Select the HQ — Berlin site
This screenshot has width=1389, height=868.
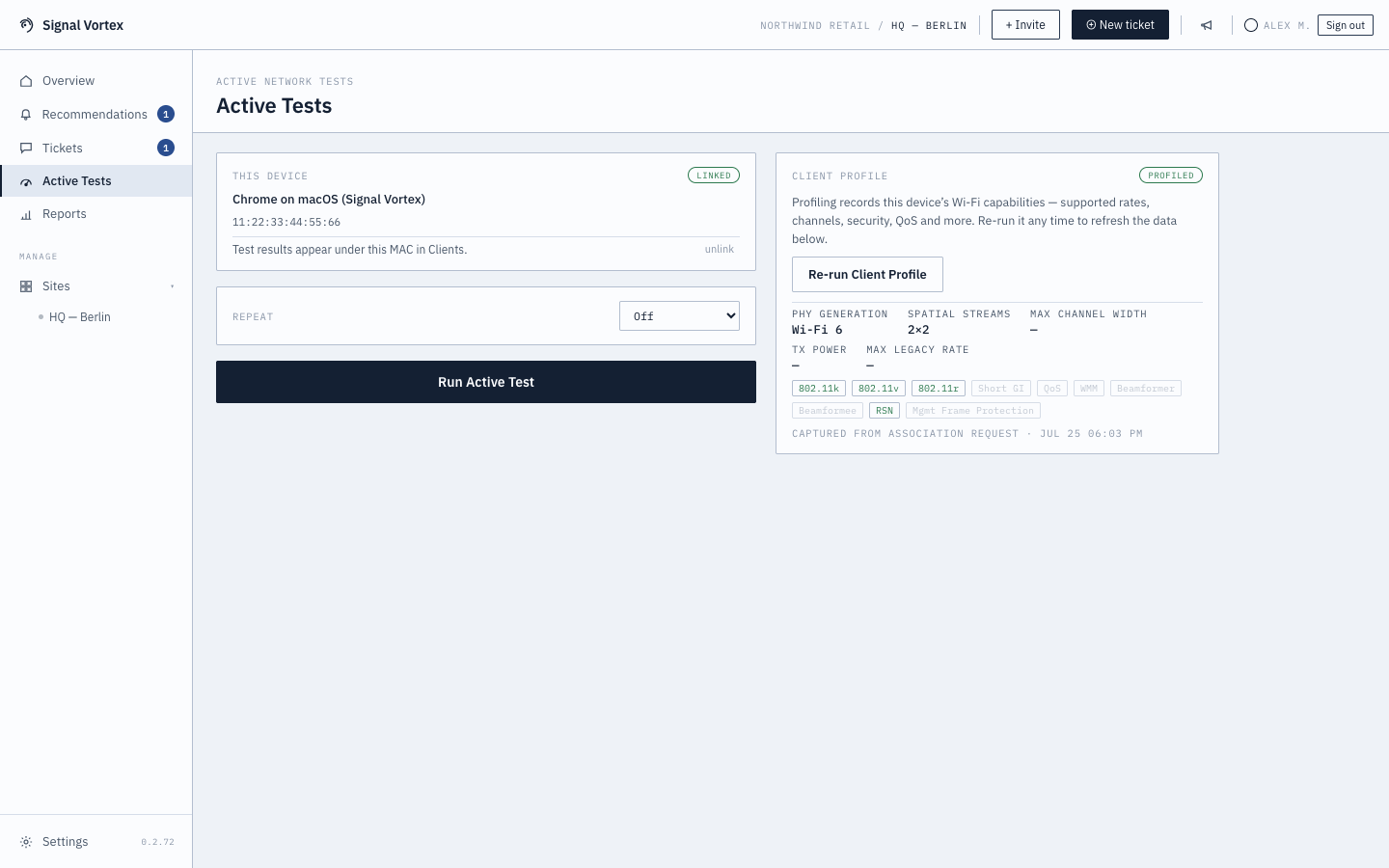pyautogui.click(x=80, y=317)
